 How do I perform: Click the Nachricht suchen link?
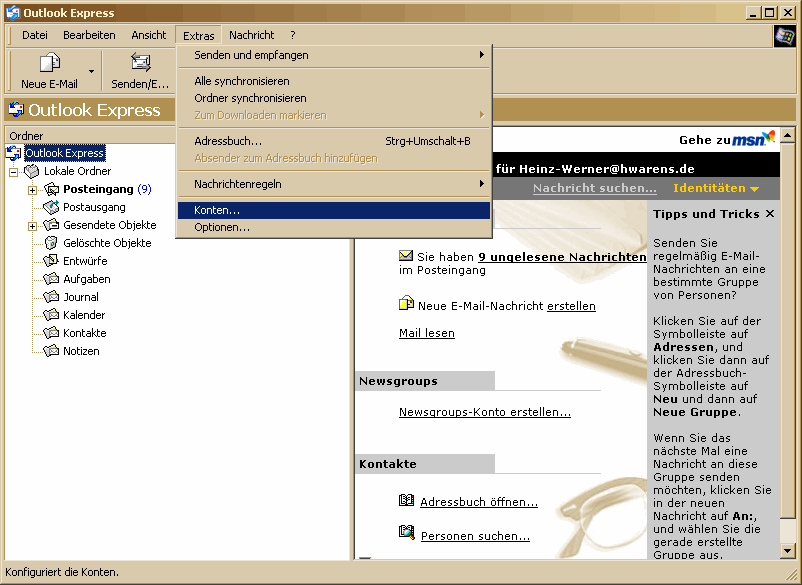pos(595,188)
